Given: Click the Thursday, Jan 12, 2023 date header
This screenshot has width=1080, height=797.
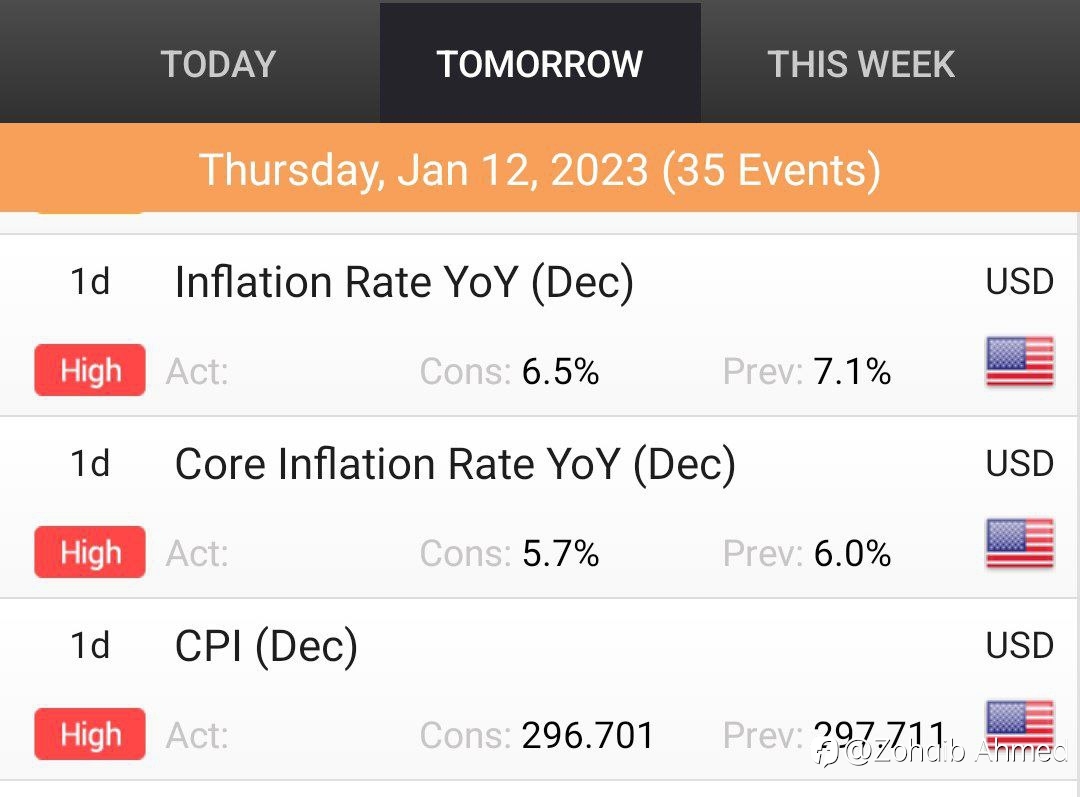Looking at the screenshot, I should coord(540,168).
